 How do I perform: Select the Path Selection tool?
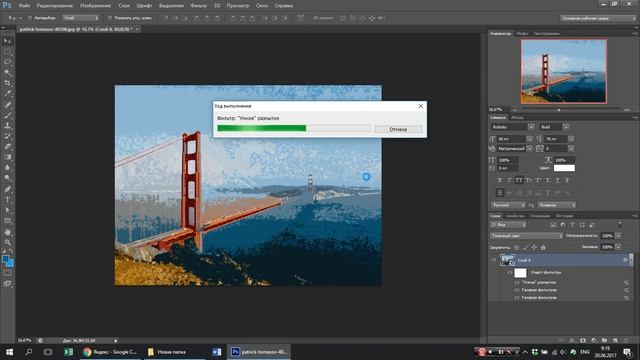[7, 210]
